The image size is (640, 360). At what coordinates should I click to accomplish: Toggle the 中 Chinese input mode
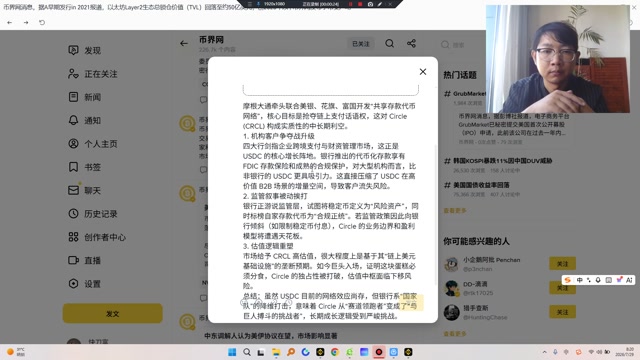point(579,280)
